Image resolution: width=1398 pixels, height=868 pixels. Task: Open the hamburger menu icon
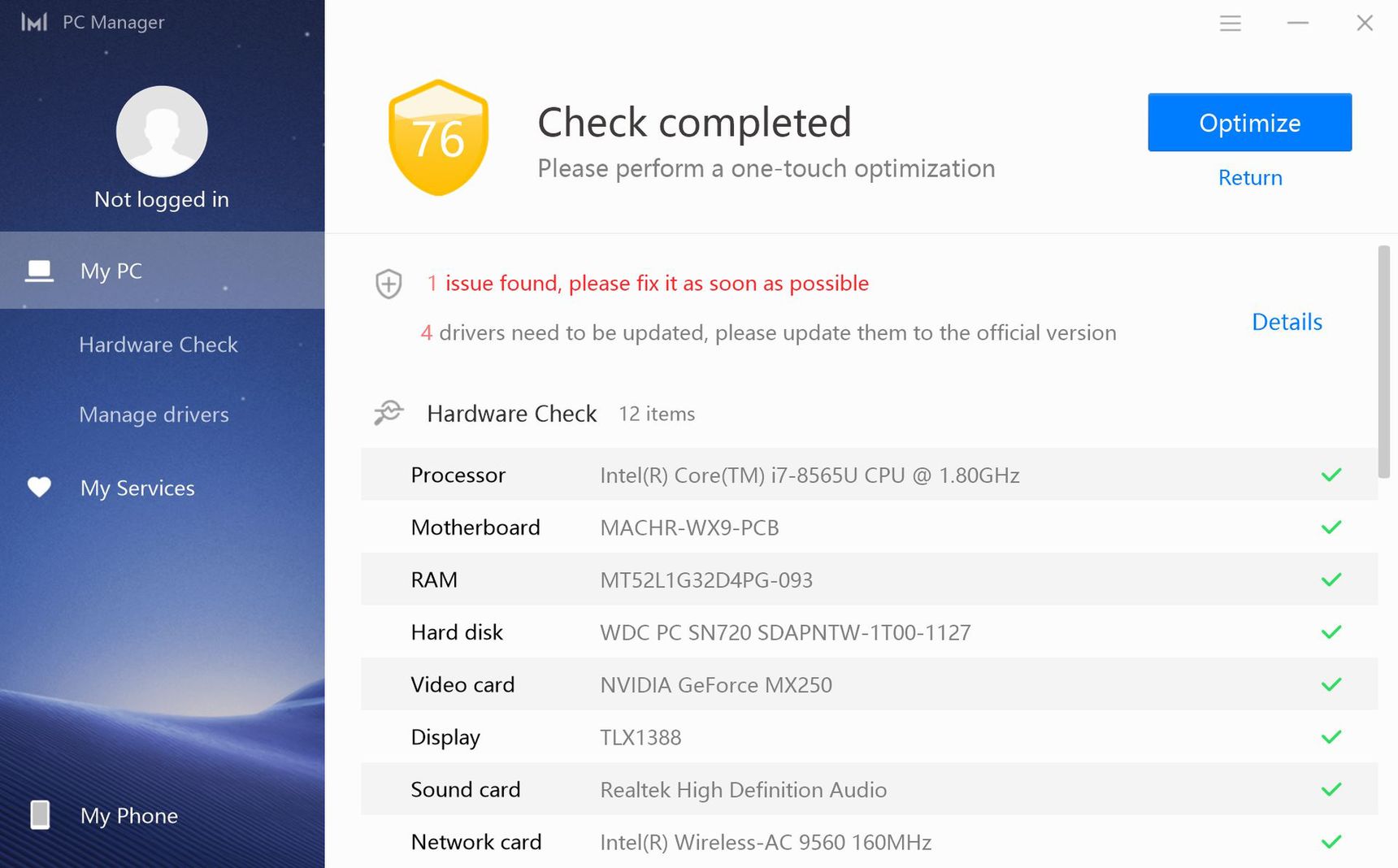click(x=1231, y=23)
